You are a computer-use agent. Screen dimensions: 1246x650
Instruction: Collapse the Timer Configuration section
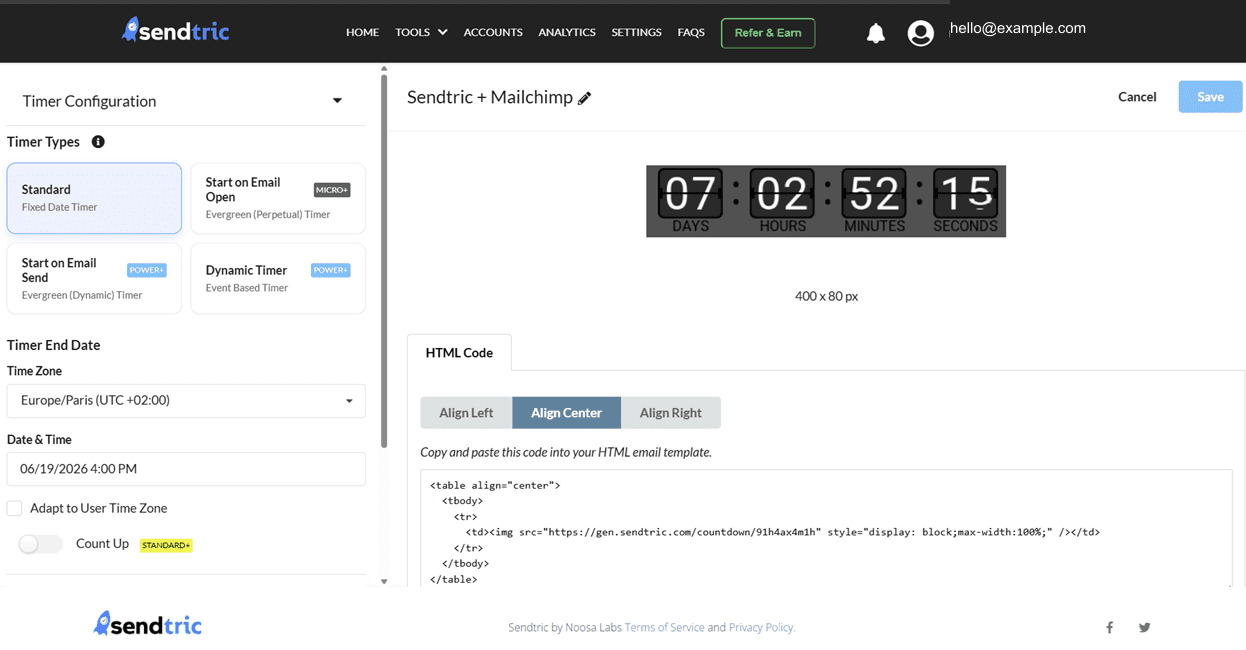click(x=337, y=101)
